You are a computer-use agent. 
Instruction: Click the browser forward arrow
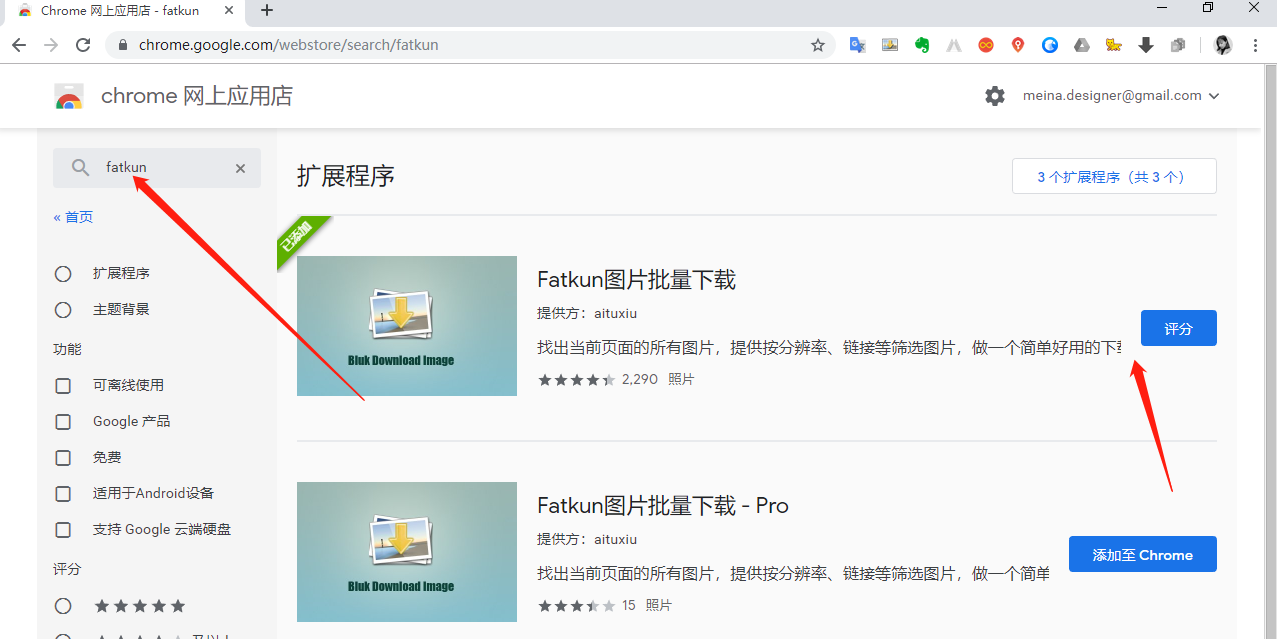[x=51, y=45]
